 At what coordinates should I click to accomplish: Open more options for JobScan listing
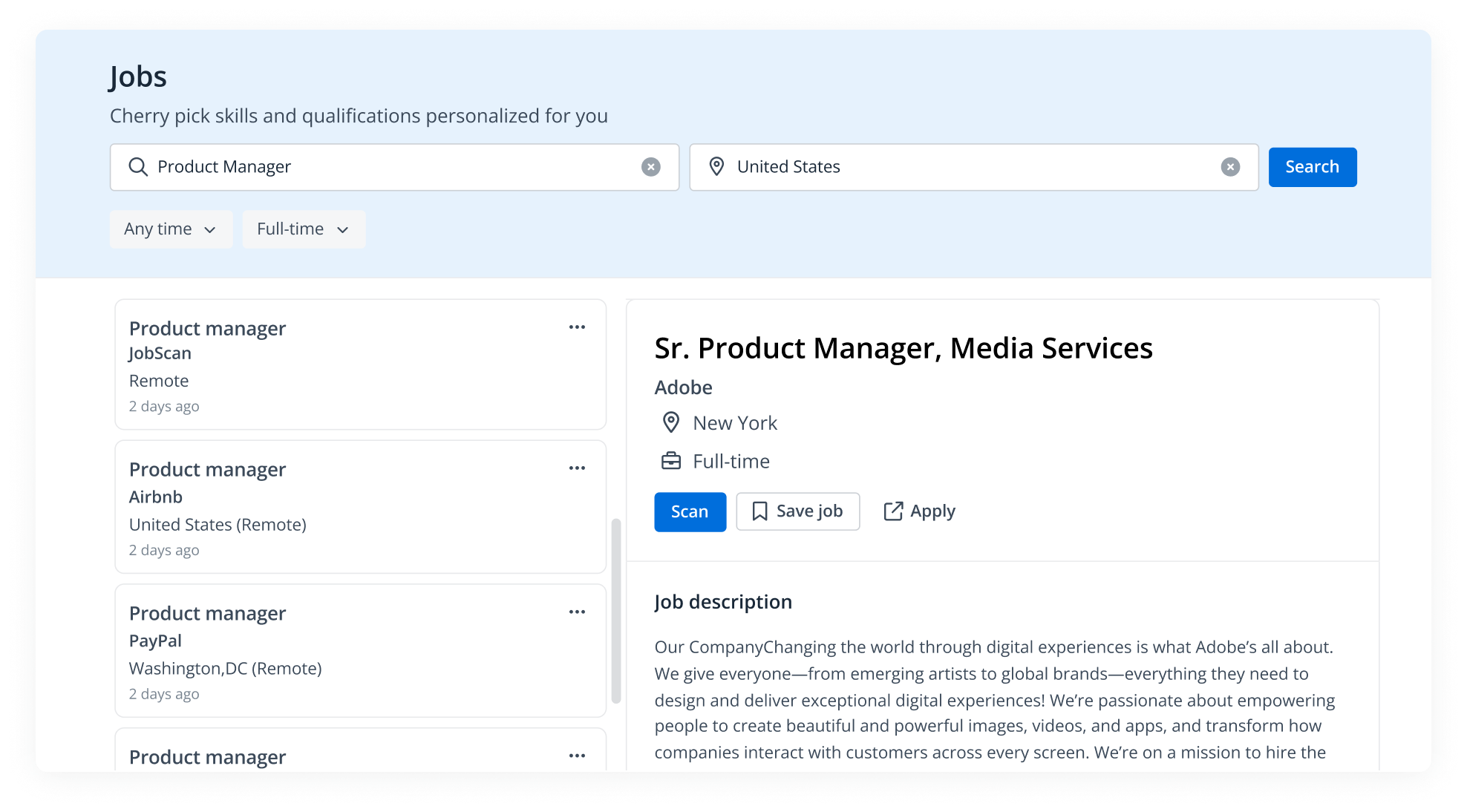(577, 327)
